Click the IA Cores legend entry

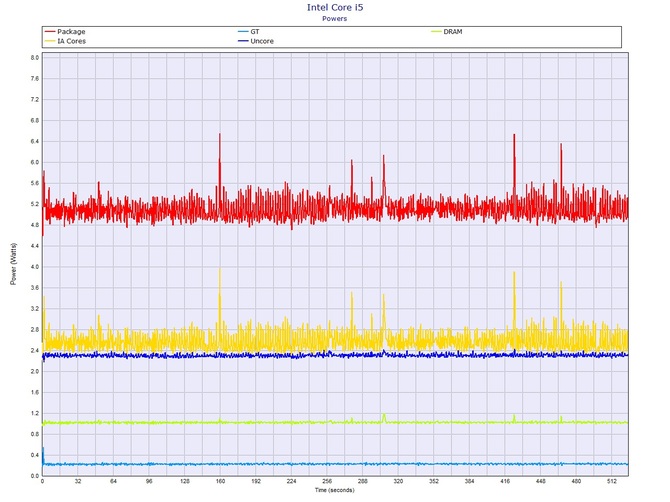(x=65, y=41)
